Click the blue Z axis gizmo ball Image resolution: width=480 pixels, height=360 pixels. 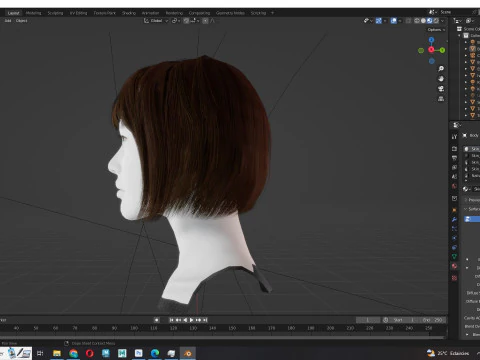[431, 40]
